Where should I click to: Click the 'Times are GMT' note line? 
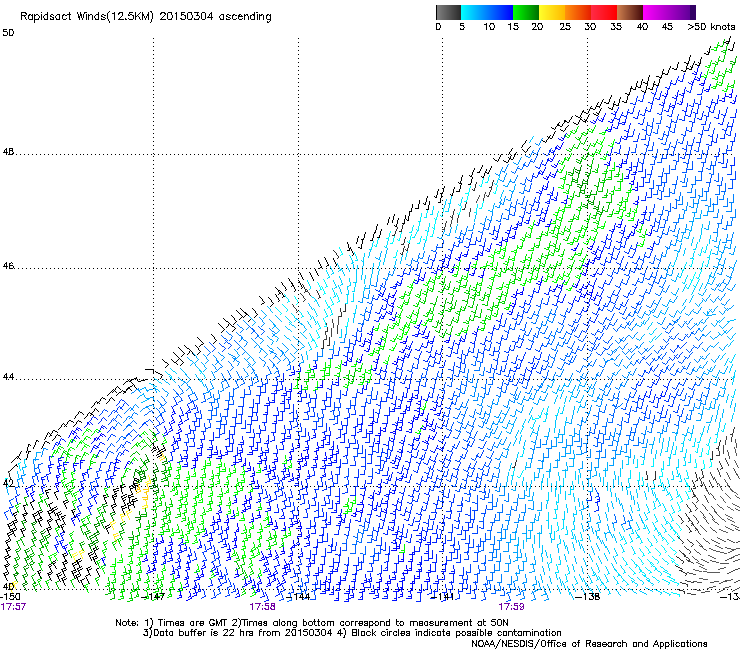pos(311,623)
